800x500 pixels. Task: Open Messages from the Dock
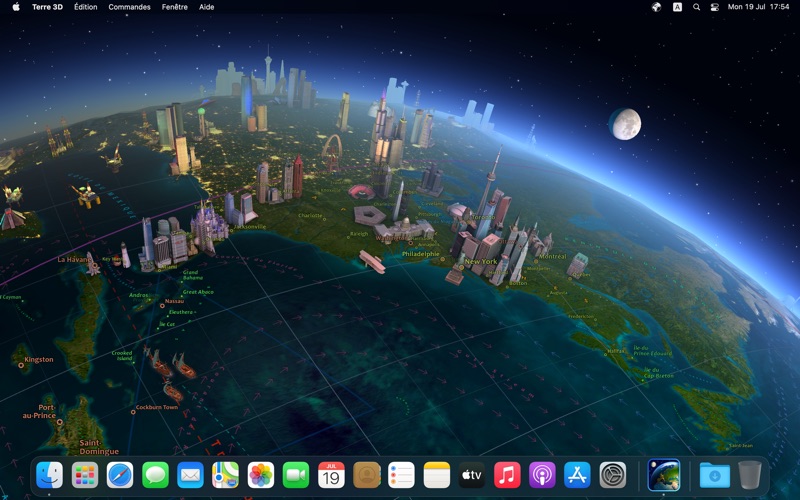[155, 475]
